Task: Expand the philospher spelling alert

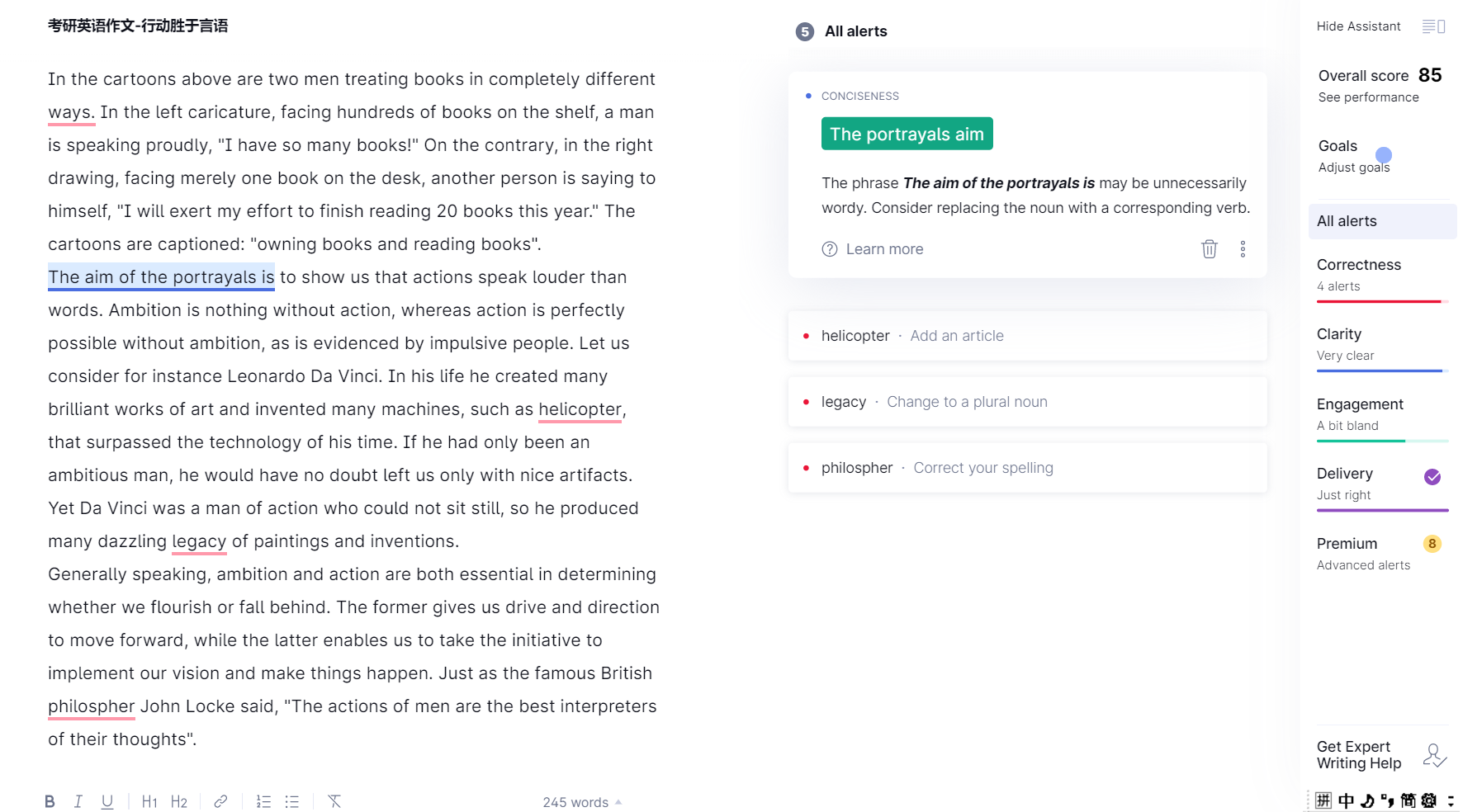Action: [1027, 468]
